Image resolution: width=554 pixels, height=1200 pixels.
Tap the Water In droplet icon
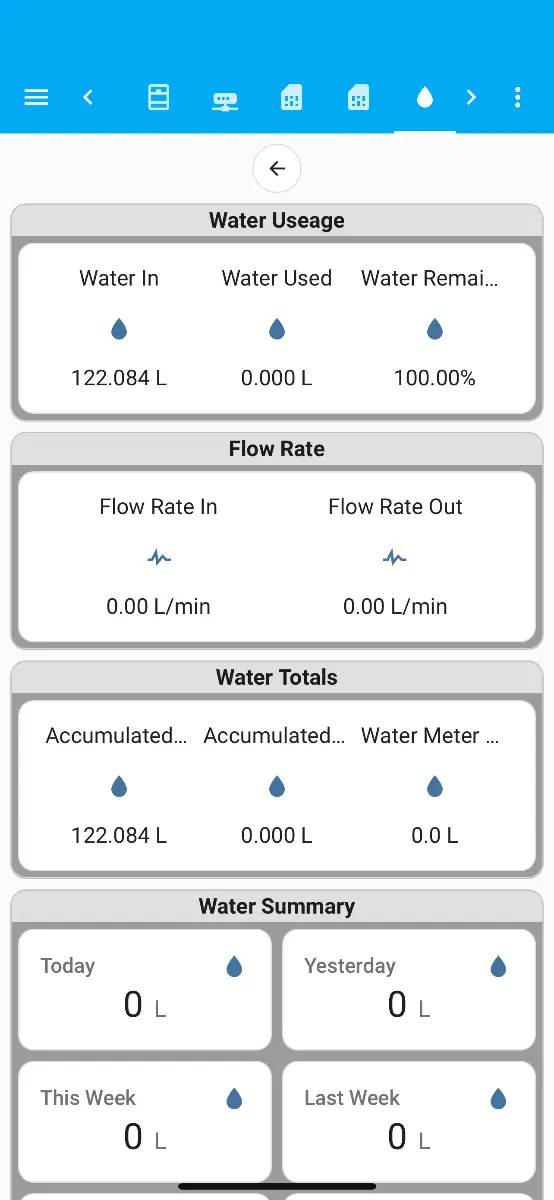(x=119, y=329)
